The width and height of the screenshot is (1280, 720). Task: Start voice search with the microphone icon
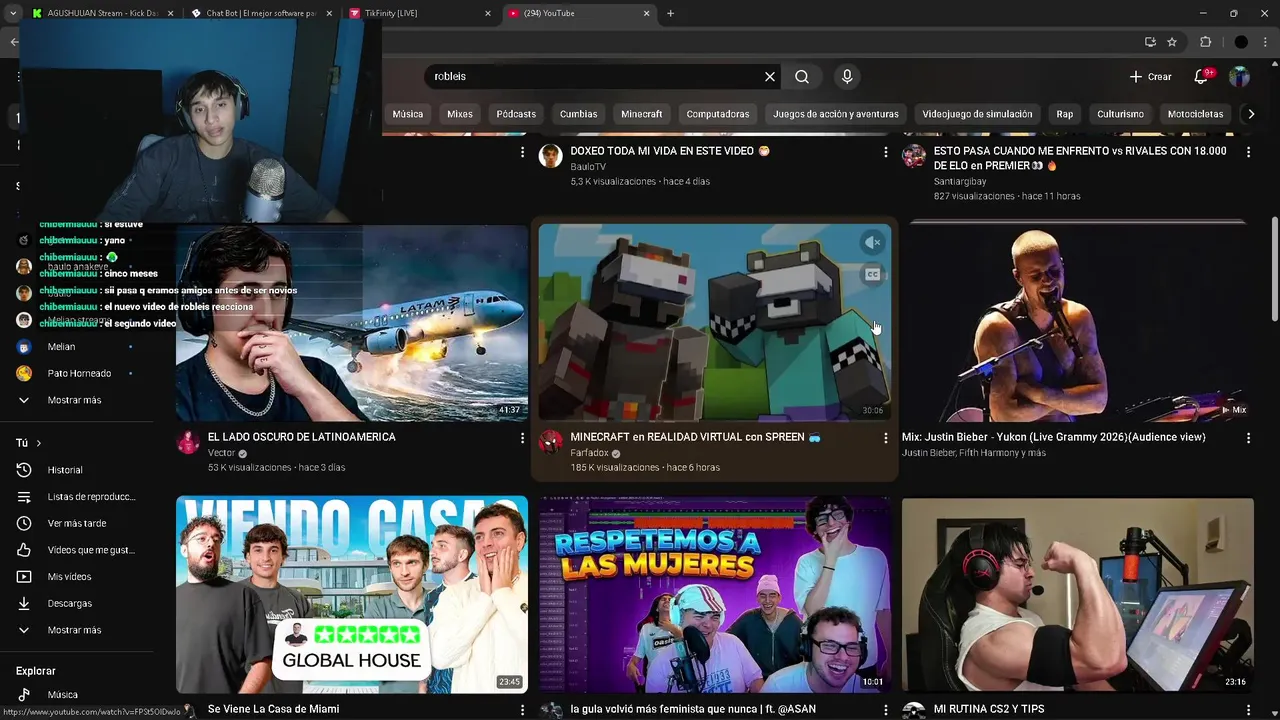point(847,77)
